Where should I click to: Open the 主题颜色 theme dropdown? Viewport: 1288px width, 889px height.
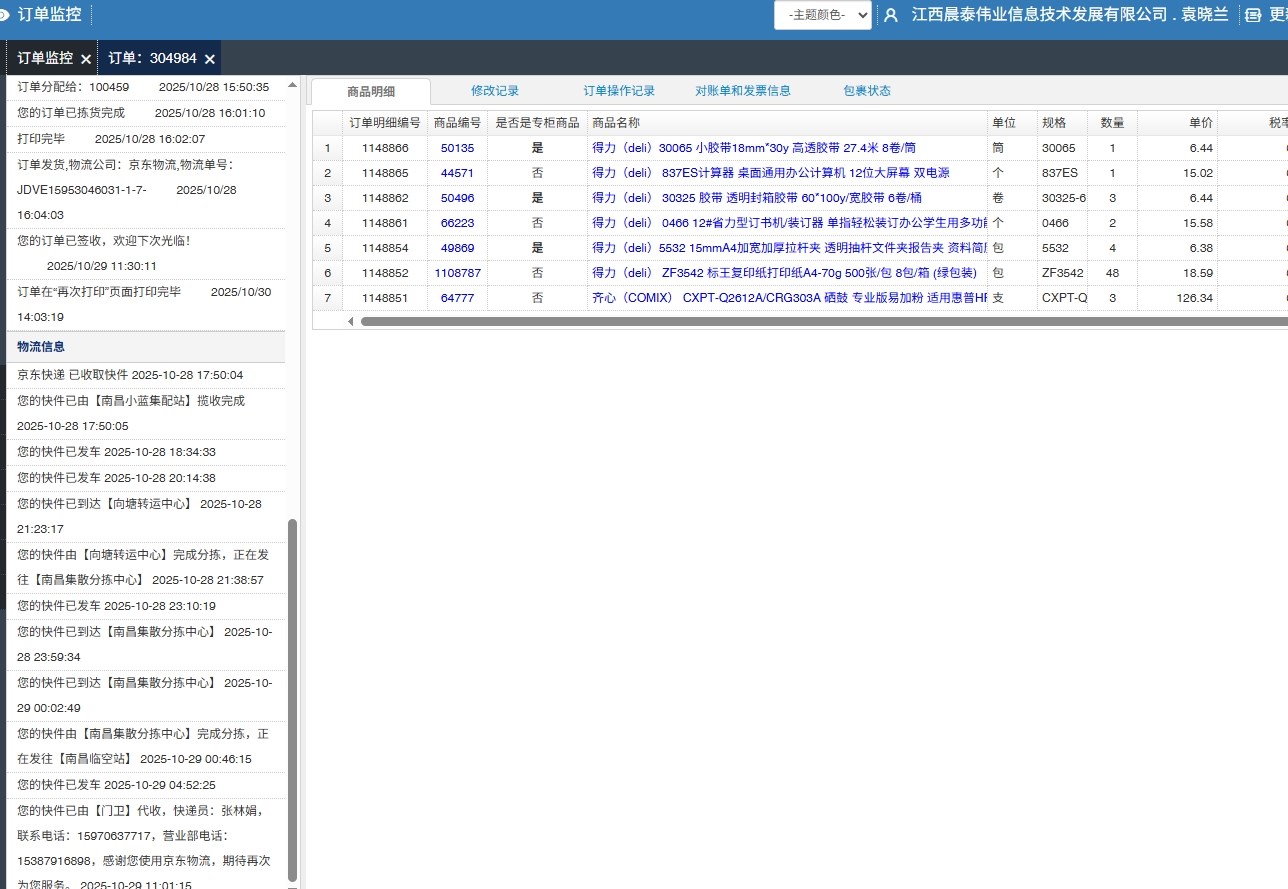click(822, 15)
